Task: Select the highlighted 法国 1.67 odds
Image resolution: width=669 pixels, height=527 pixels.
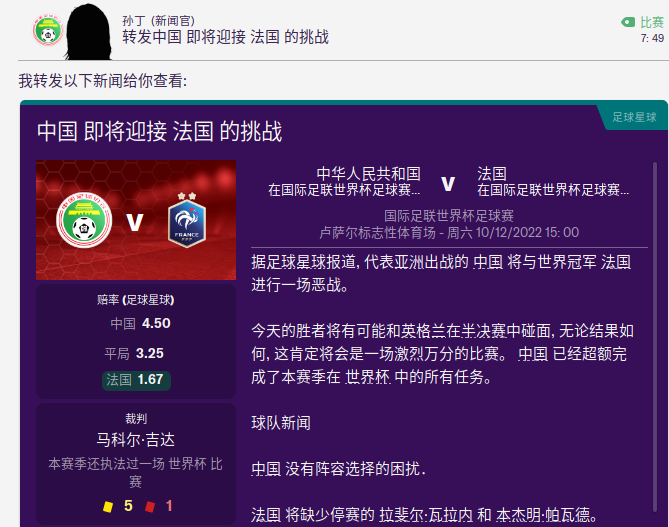Action: tap(136, 380)
